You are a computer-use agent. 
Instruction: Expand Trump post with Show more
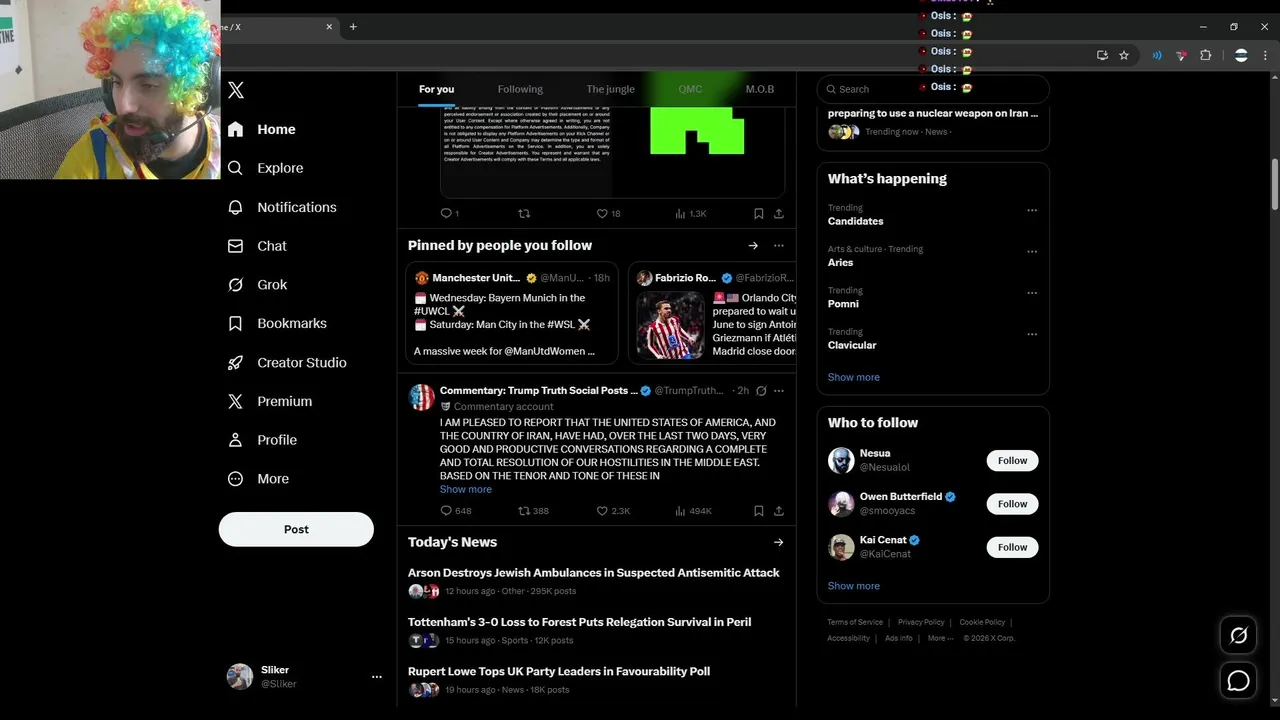tap(465, 489)
